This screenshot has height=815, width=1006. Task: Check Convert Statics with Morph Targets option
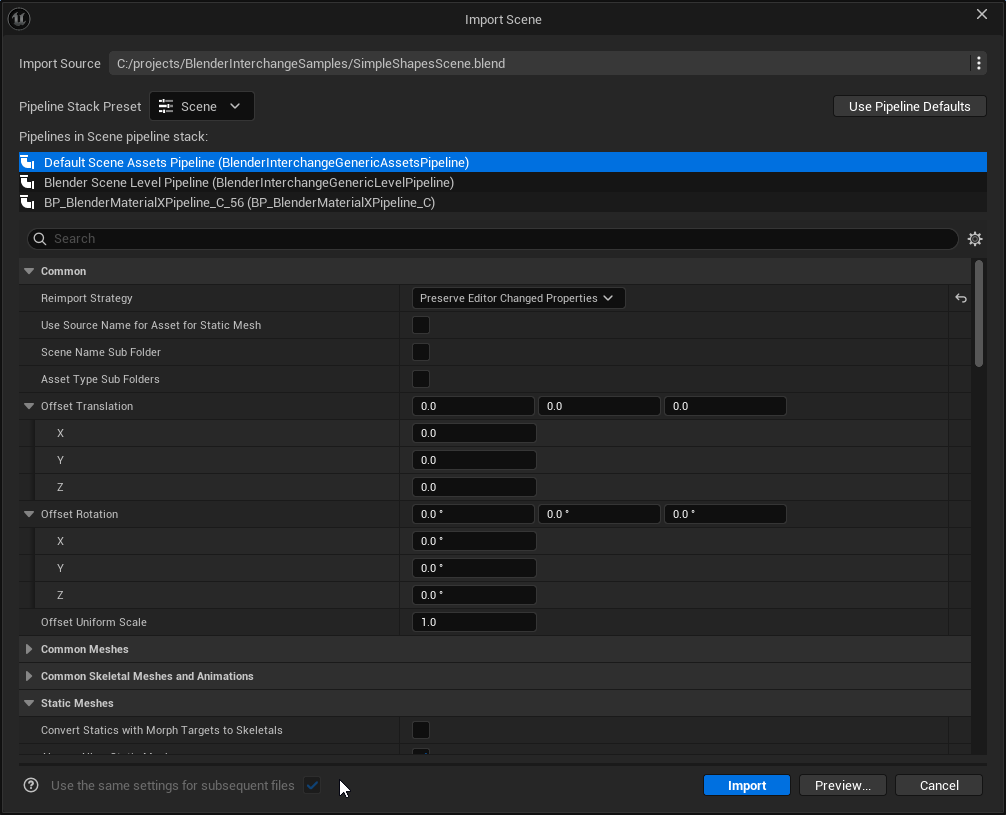(x=421, y=730)
